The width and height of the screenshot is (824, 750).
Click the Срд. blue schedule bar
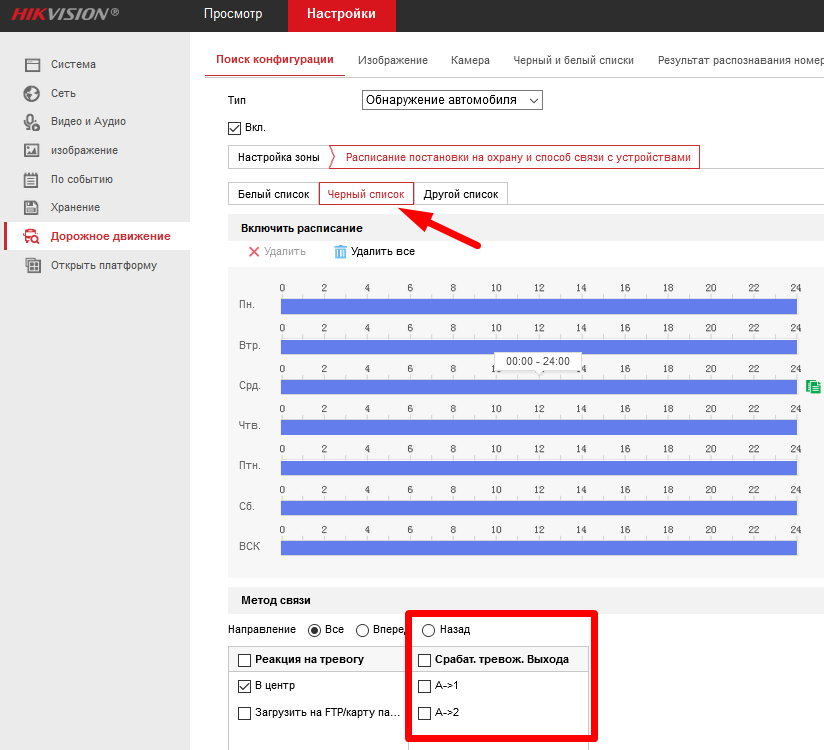pos(539,387)
